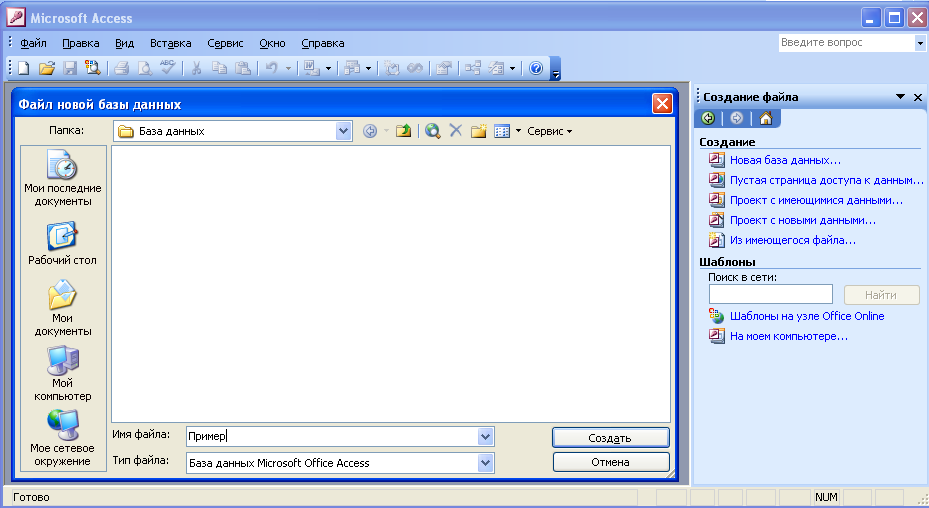Click the Spelling check ABC icon
The width and height of the screenshot is (929, 508).
click(x=167, y=68)
